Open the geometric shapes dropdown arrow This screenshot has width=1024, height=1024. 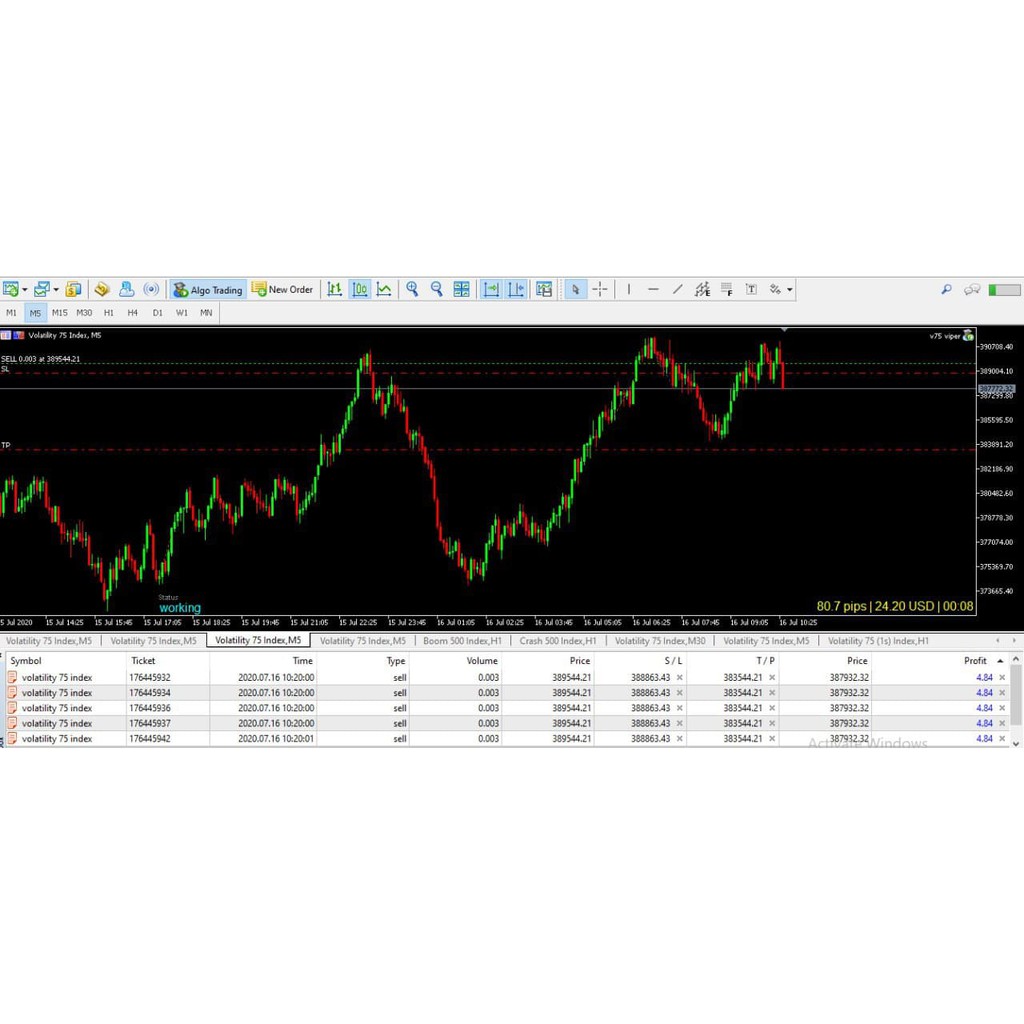point(789,290)
